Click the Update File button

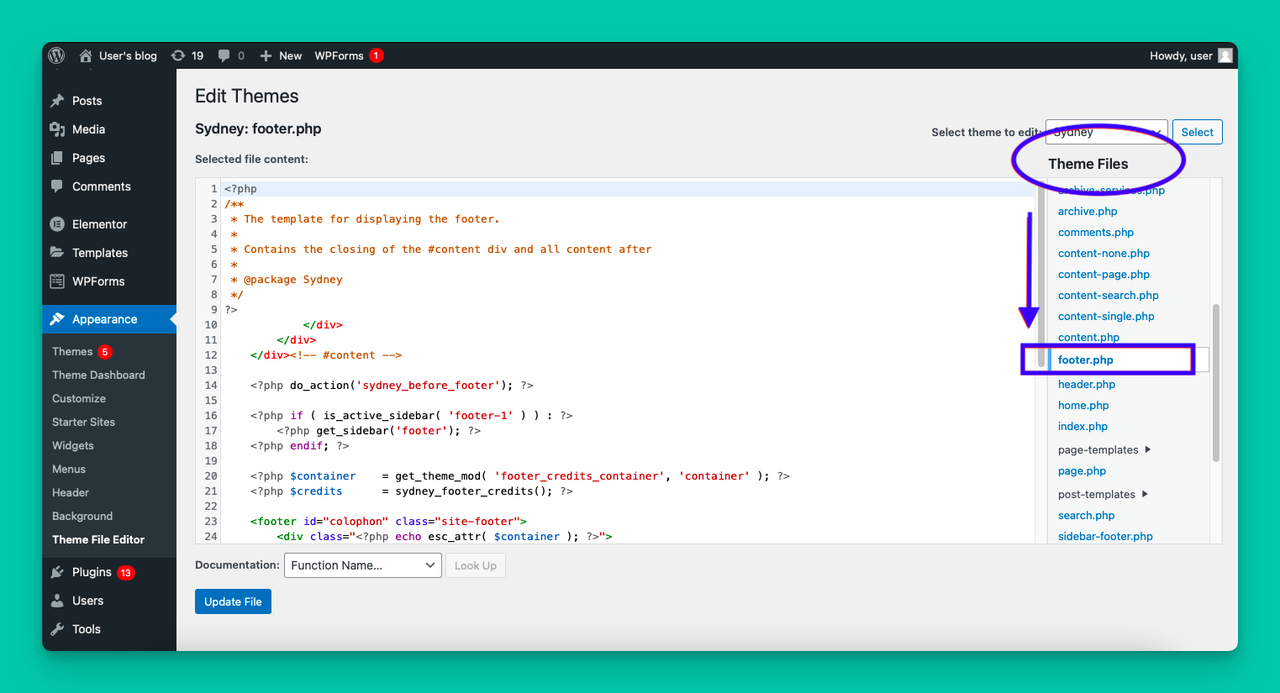tap(233, 601)
